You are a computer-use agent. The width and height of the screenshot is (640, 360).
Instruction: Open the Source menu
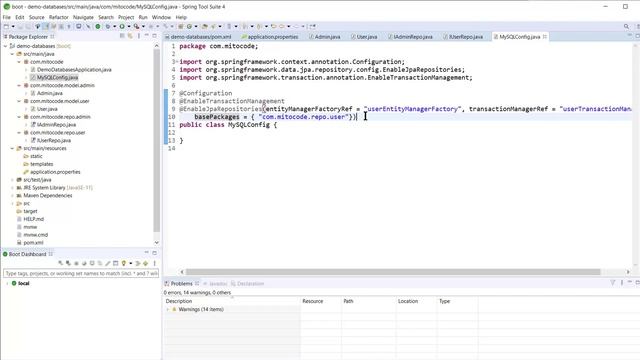coord(36,17)
